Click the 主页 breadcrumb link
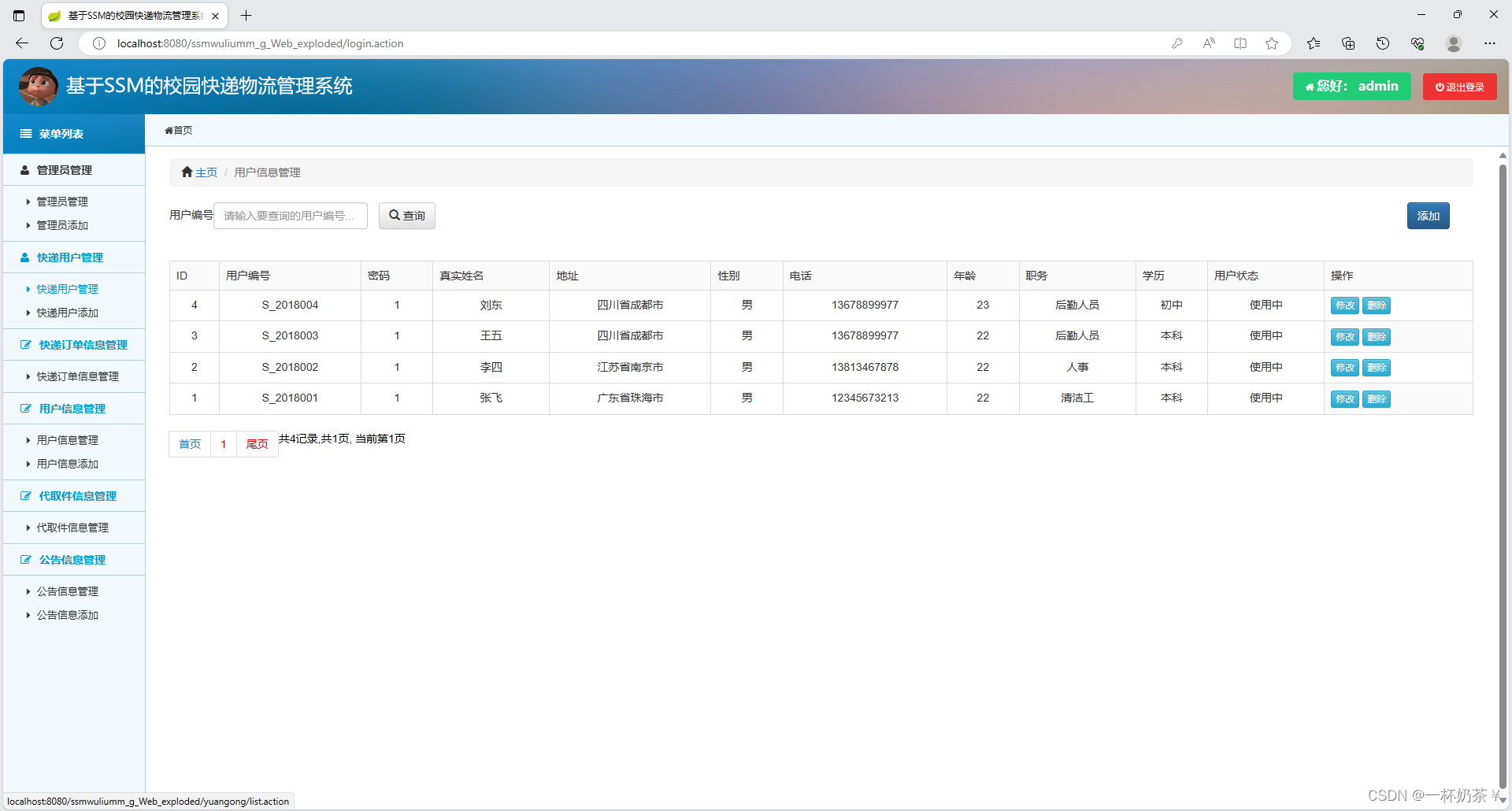 [206, 172]
